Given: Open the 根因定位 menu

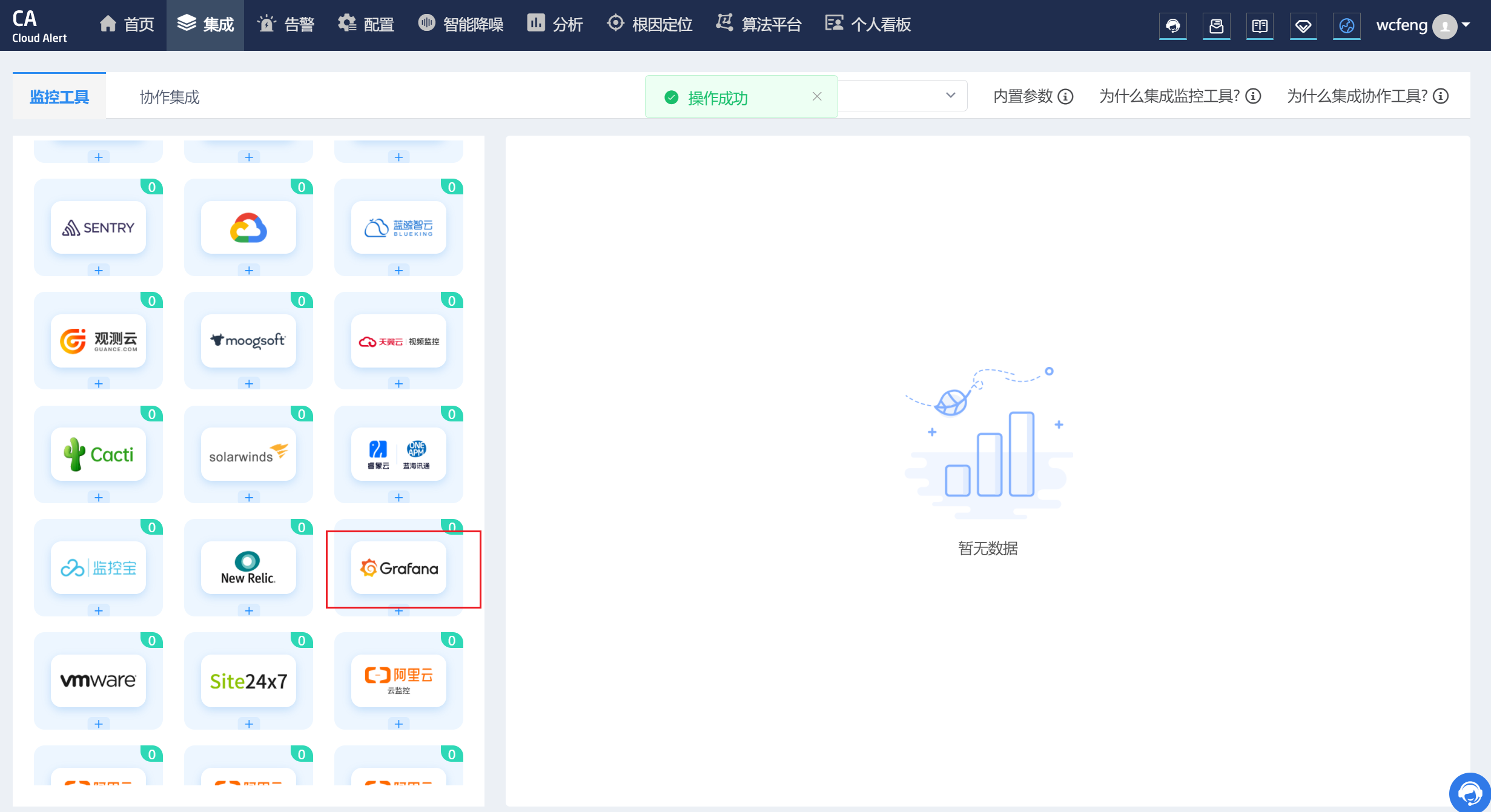Looking at the screenshot, I should pyautogui.click(x=649, y=25).
